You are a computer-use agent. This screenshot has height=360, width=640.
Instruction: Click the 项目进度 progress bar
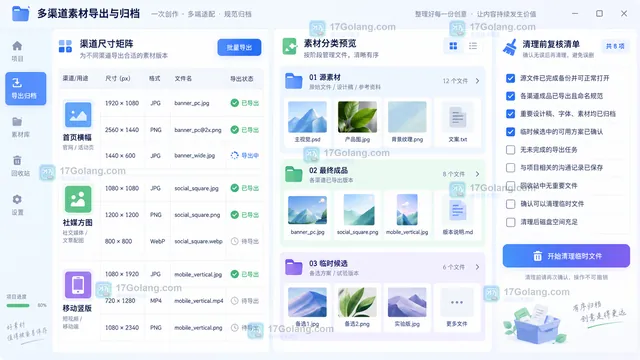[19, 305]
